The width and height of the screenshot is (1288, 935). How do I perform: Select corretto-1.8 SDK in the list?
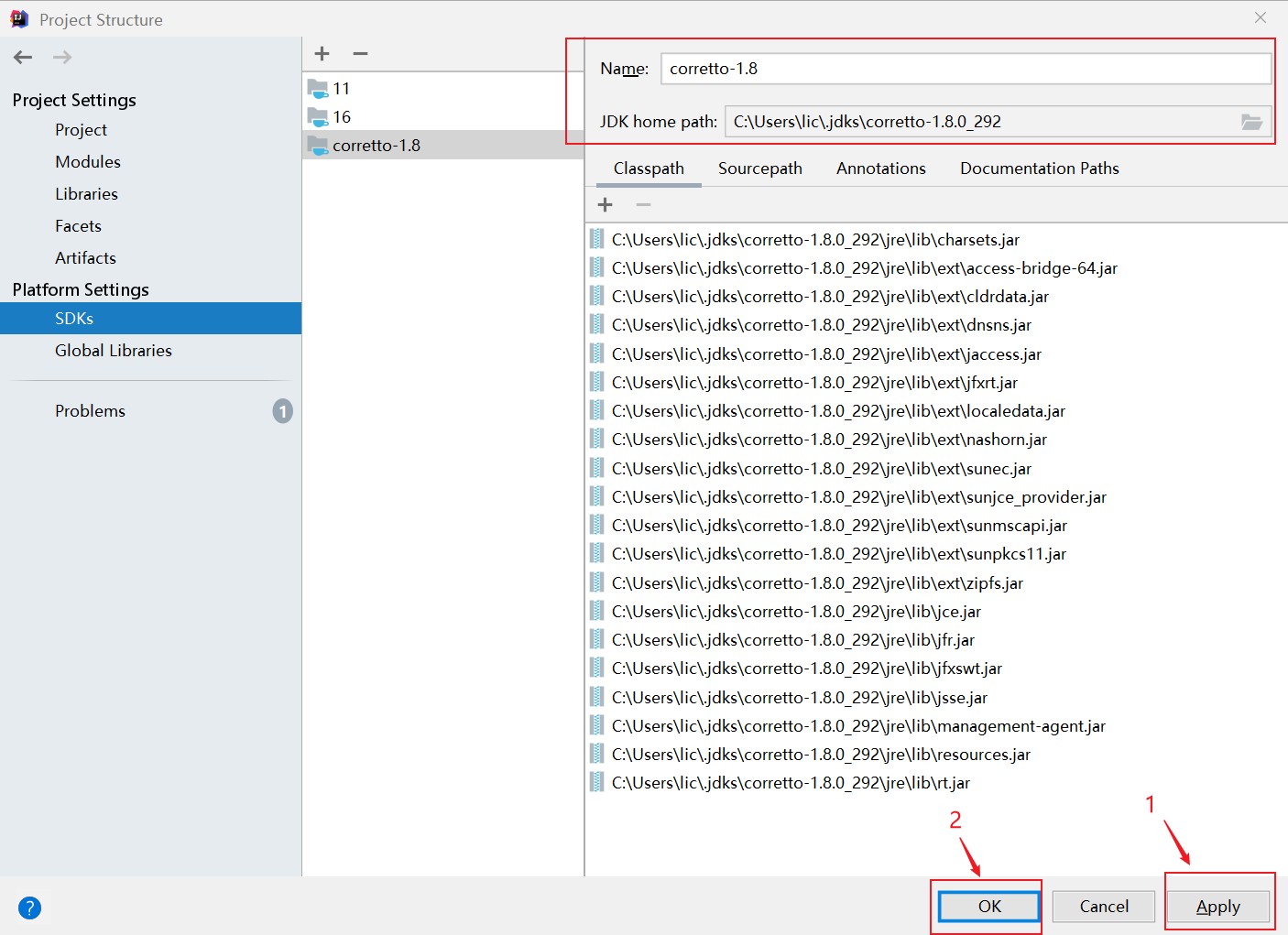point(442,145)
